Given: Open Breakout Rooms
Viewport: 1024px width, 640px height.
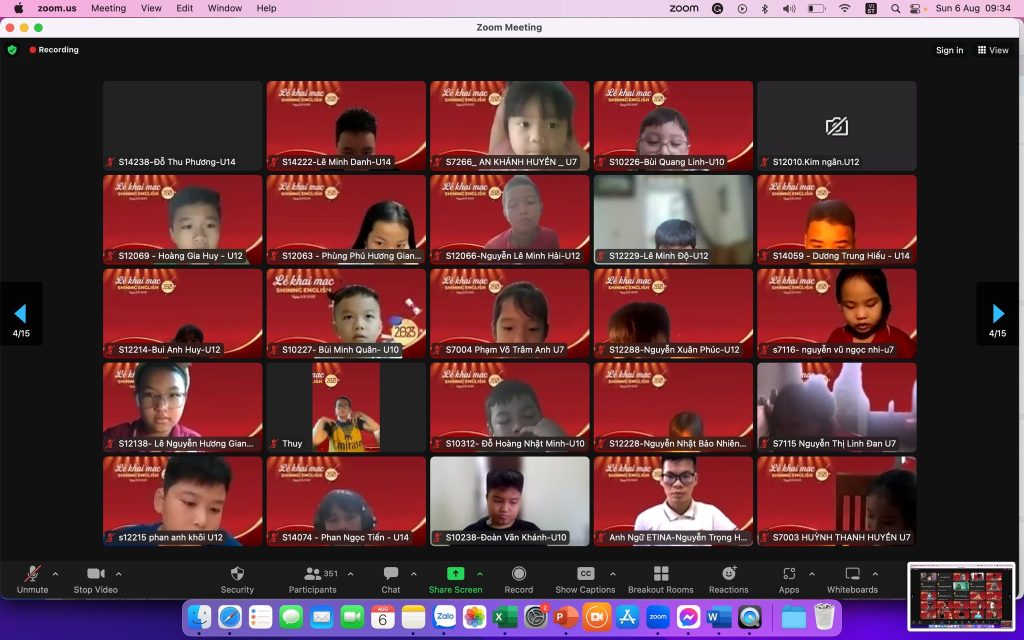Looking at the screenshot, I should coord(660,574).
